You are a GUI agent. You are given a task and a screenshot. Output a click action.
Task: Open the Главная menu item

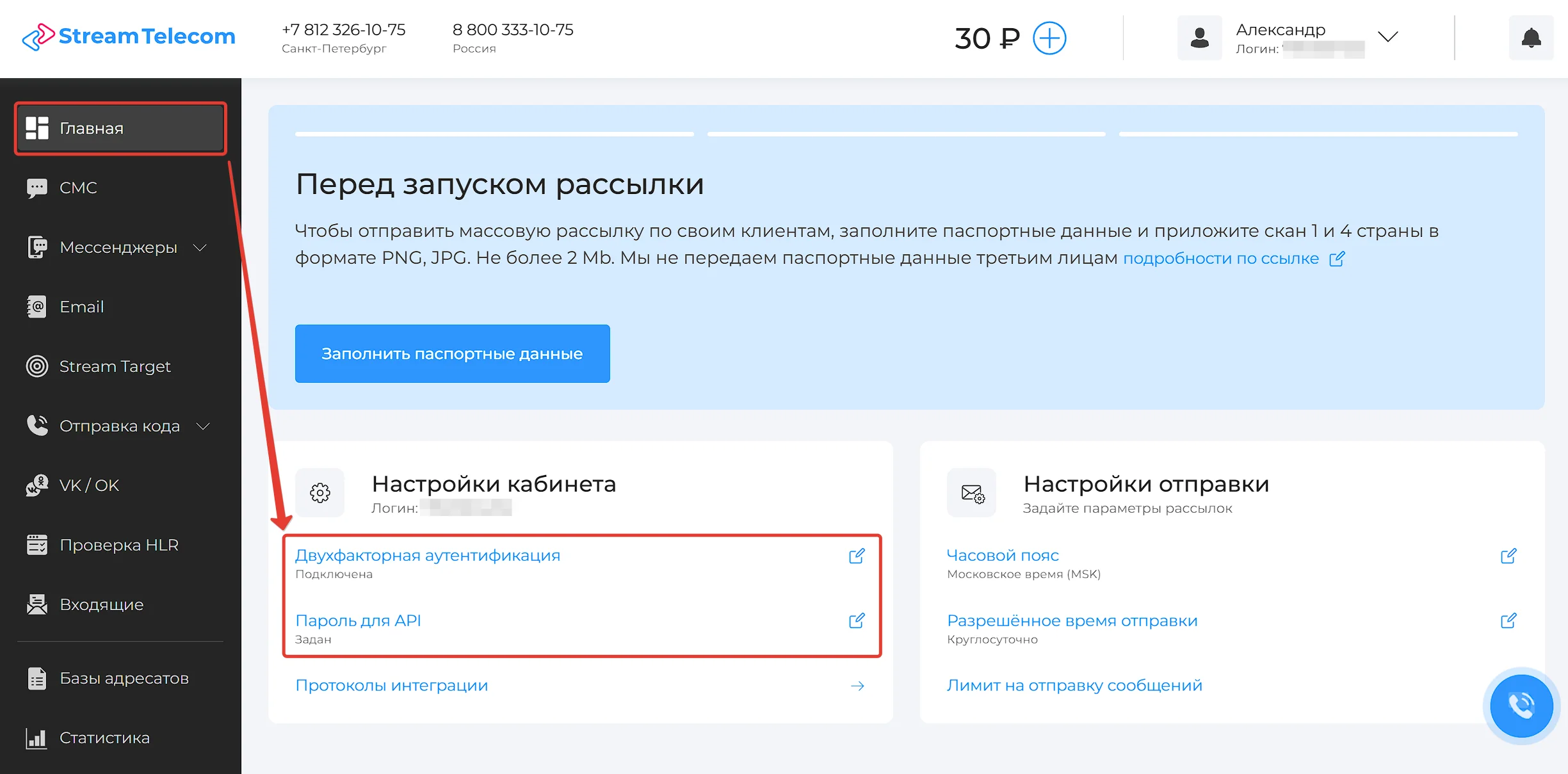[120, 128]
